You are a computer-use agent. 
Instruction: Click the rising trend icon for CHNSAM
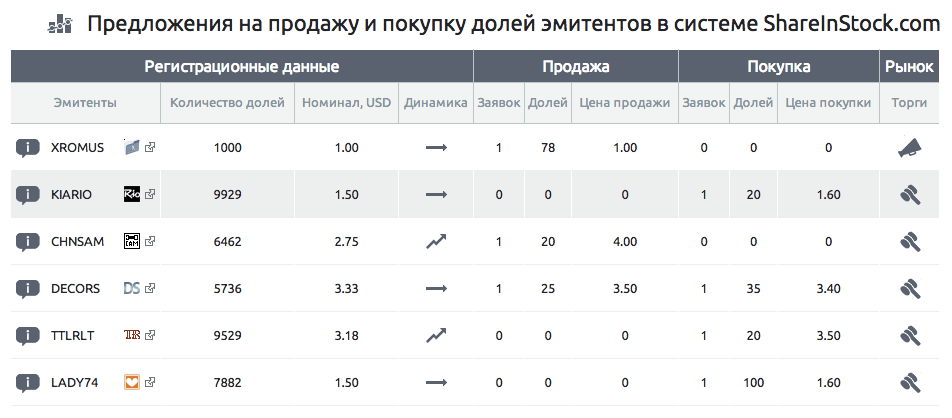[436, 241]
